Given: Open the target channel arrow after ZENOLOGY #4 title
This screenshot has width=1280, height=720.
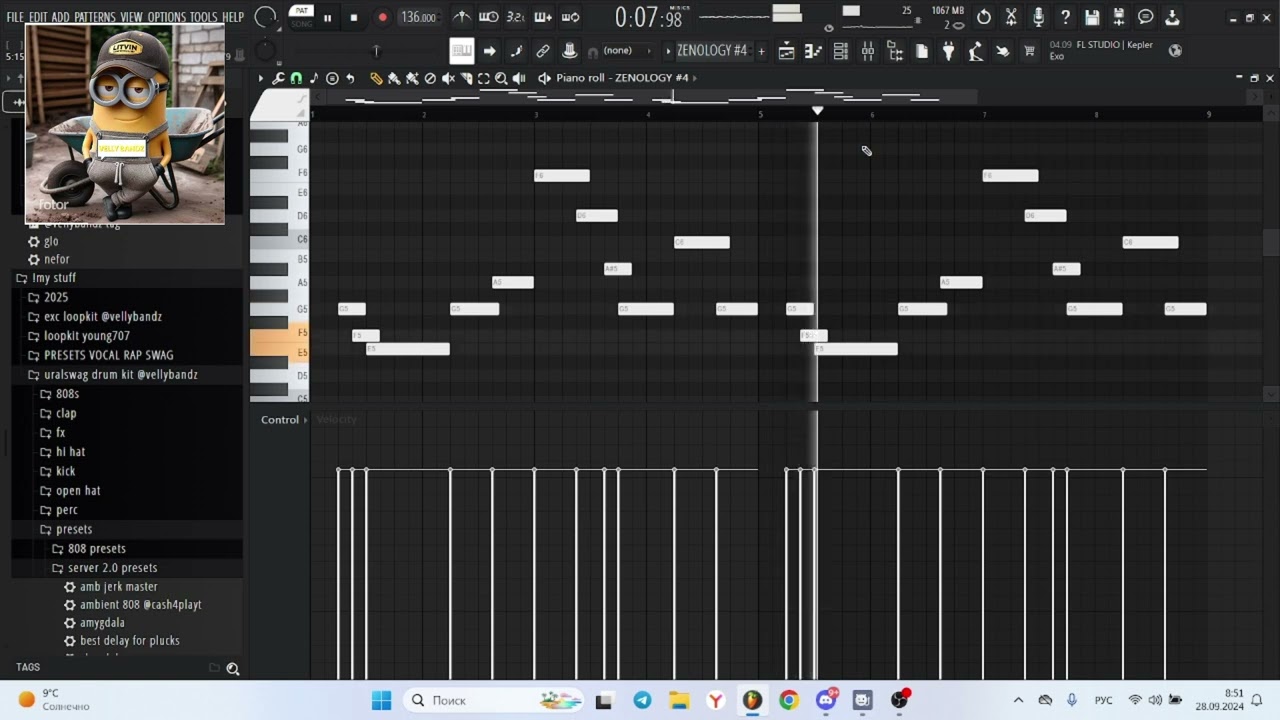Looking at the screenshot, I should [x=694, y=78].
